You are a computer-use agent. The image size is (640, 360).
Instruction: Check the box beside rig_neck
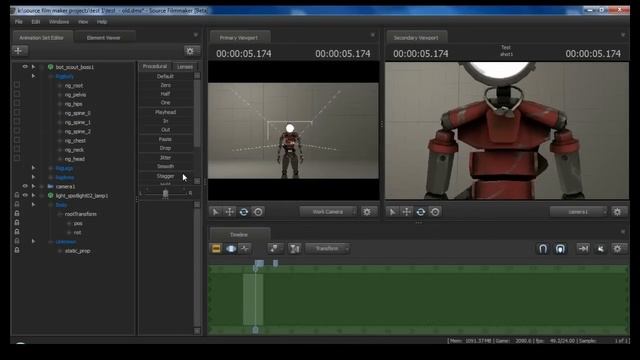[17, 149]
